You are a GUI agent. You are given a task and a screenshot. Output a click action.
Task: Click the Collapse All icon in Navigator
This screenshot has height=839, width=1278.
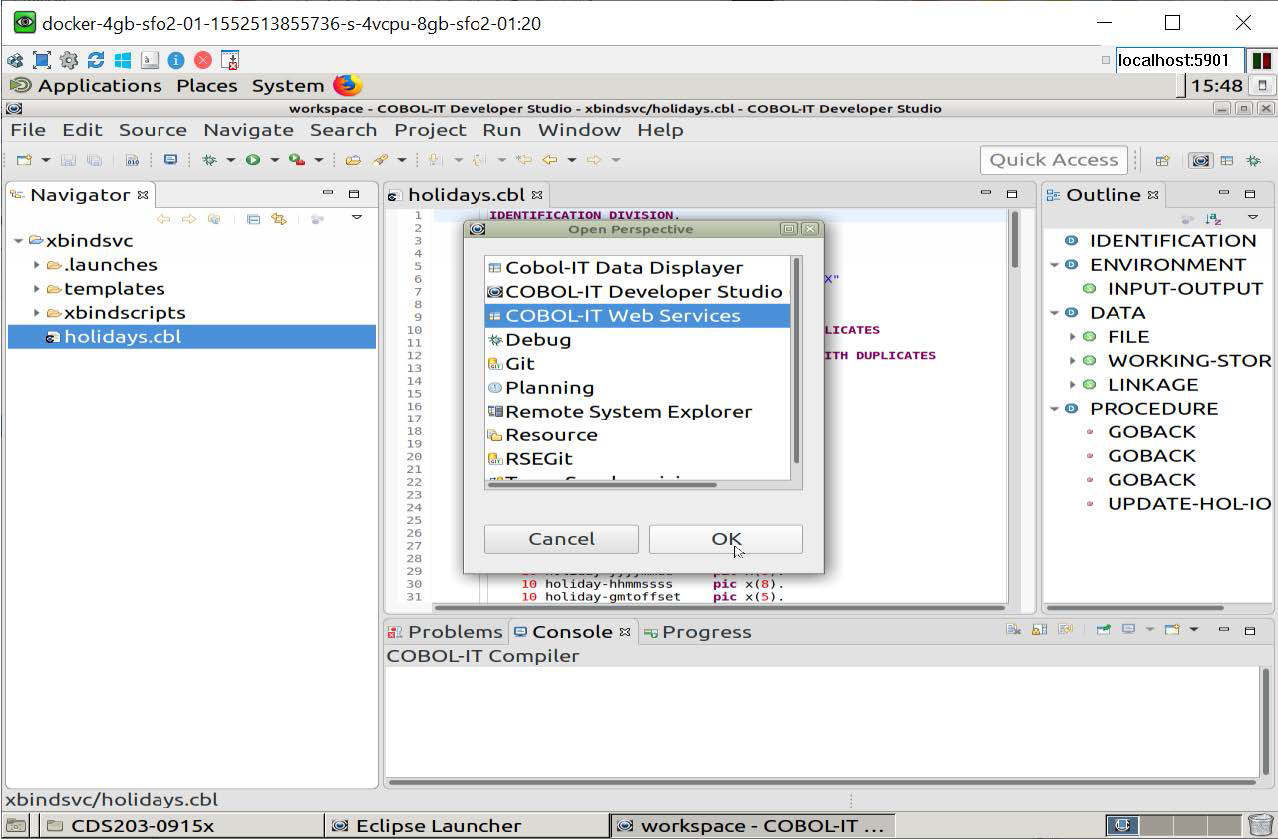click(x=253, y=219)
